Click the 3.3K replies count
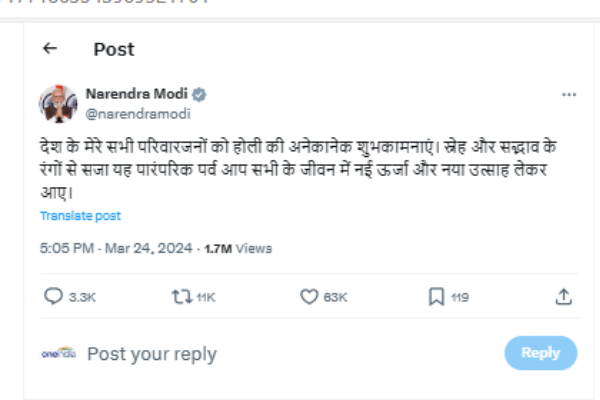This screenshot has width=600, height=400. pos(80,296)
